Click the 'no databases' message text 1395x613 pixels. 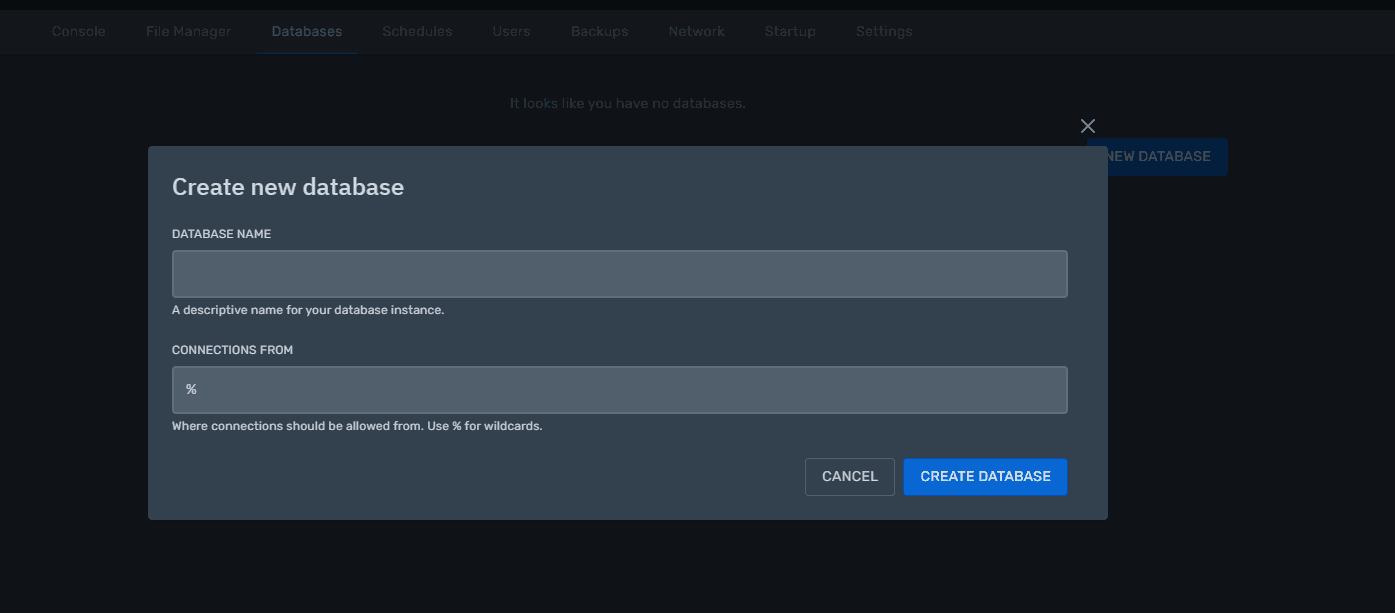pyautogui.click(x=627, y=103)
